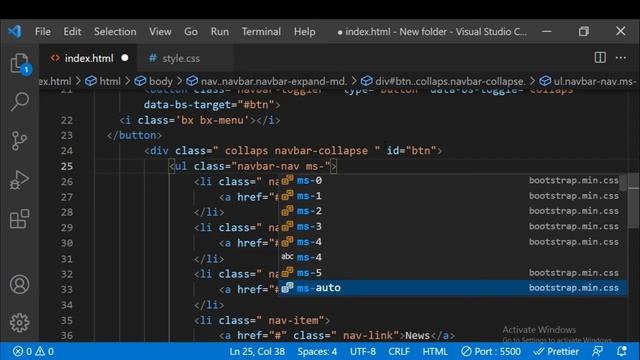This screenshot has height=360, width=640.
Task: Click the unsaved dot on the index.html tab
Action: point(125,58)
